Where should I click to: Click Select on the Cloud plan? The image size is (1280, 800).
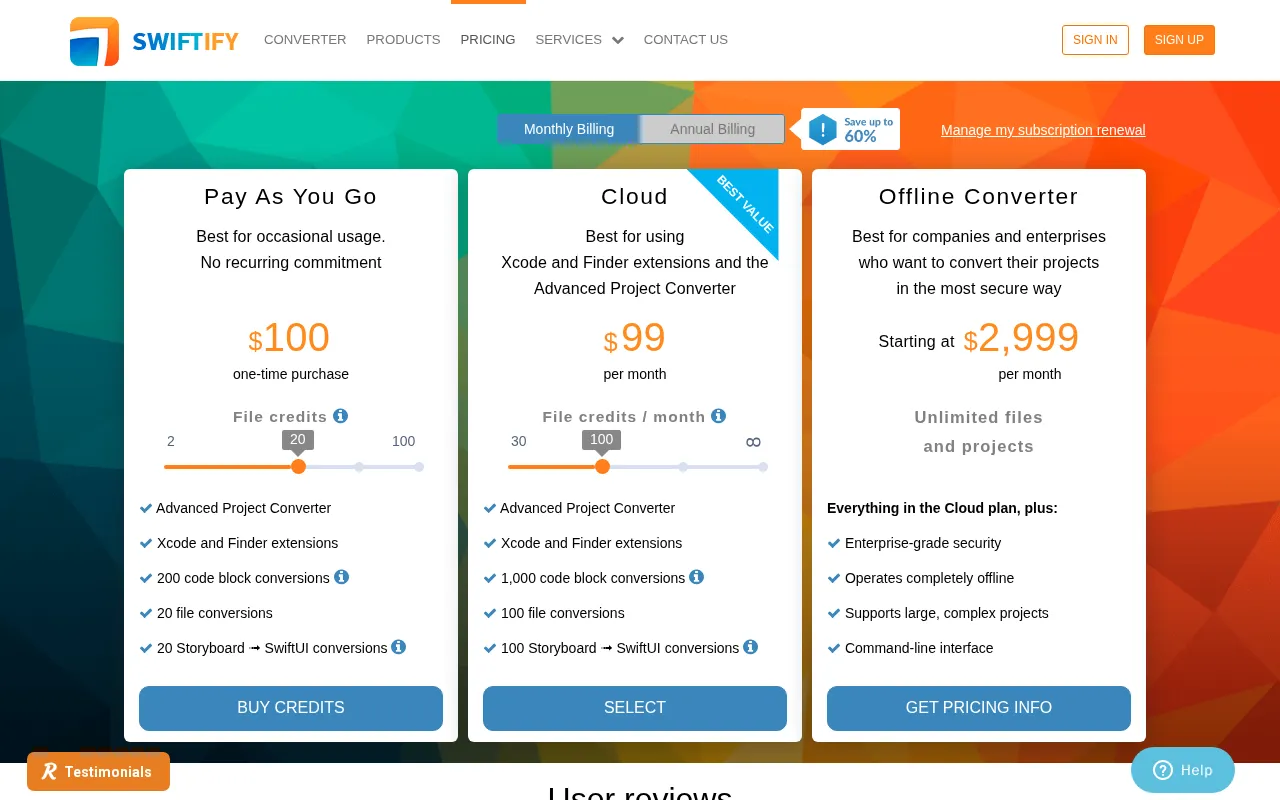[635, 708]
